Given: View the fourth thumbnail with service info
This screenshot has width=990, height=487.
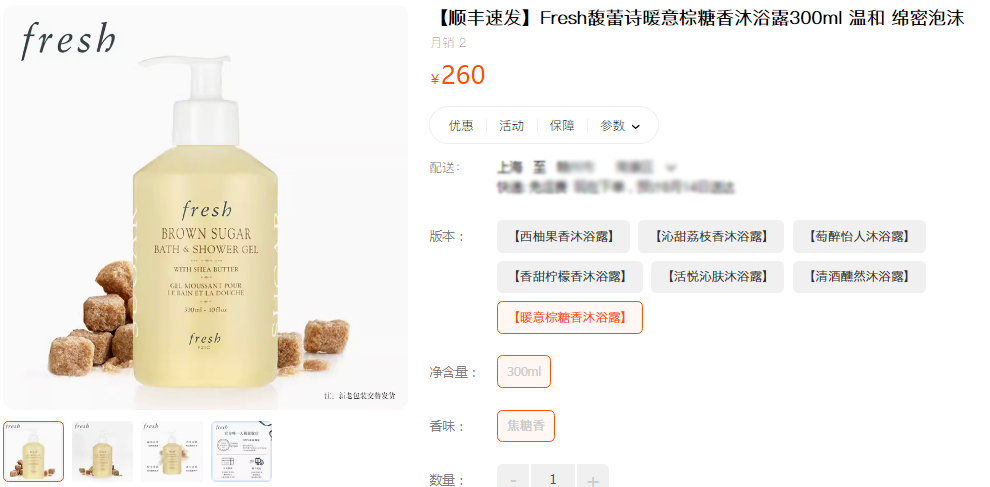Looking at the screenshot, I should pyautogui.click(x=241, y=451).
